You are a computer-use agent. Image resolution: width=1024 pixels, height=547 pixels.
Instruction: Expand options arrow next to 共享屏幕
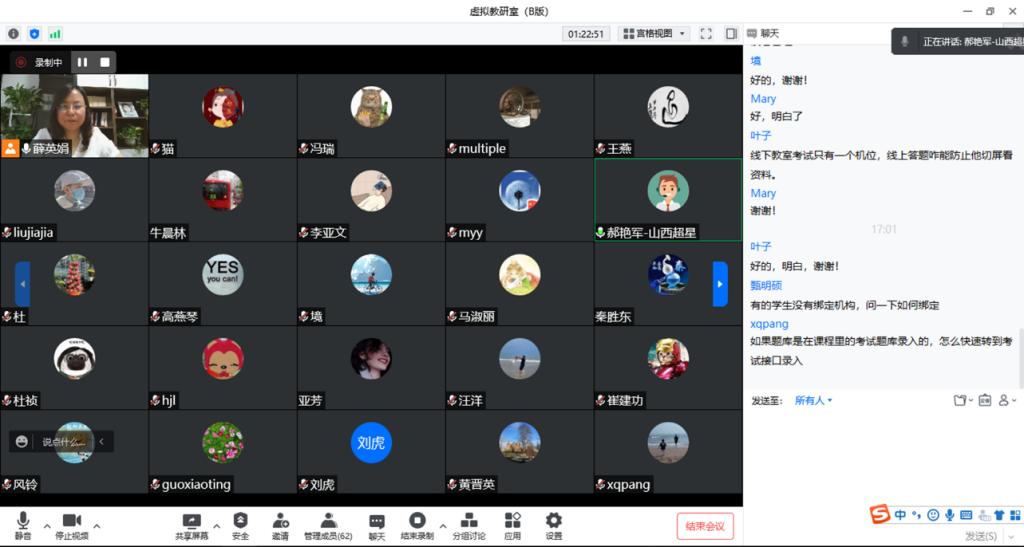pyautogui.click(x=214, y=524)
